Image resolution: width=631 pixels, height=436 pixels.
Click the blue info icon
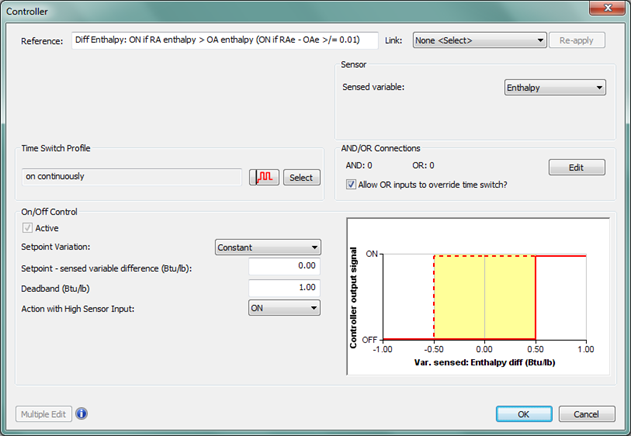coord(82,413)
